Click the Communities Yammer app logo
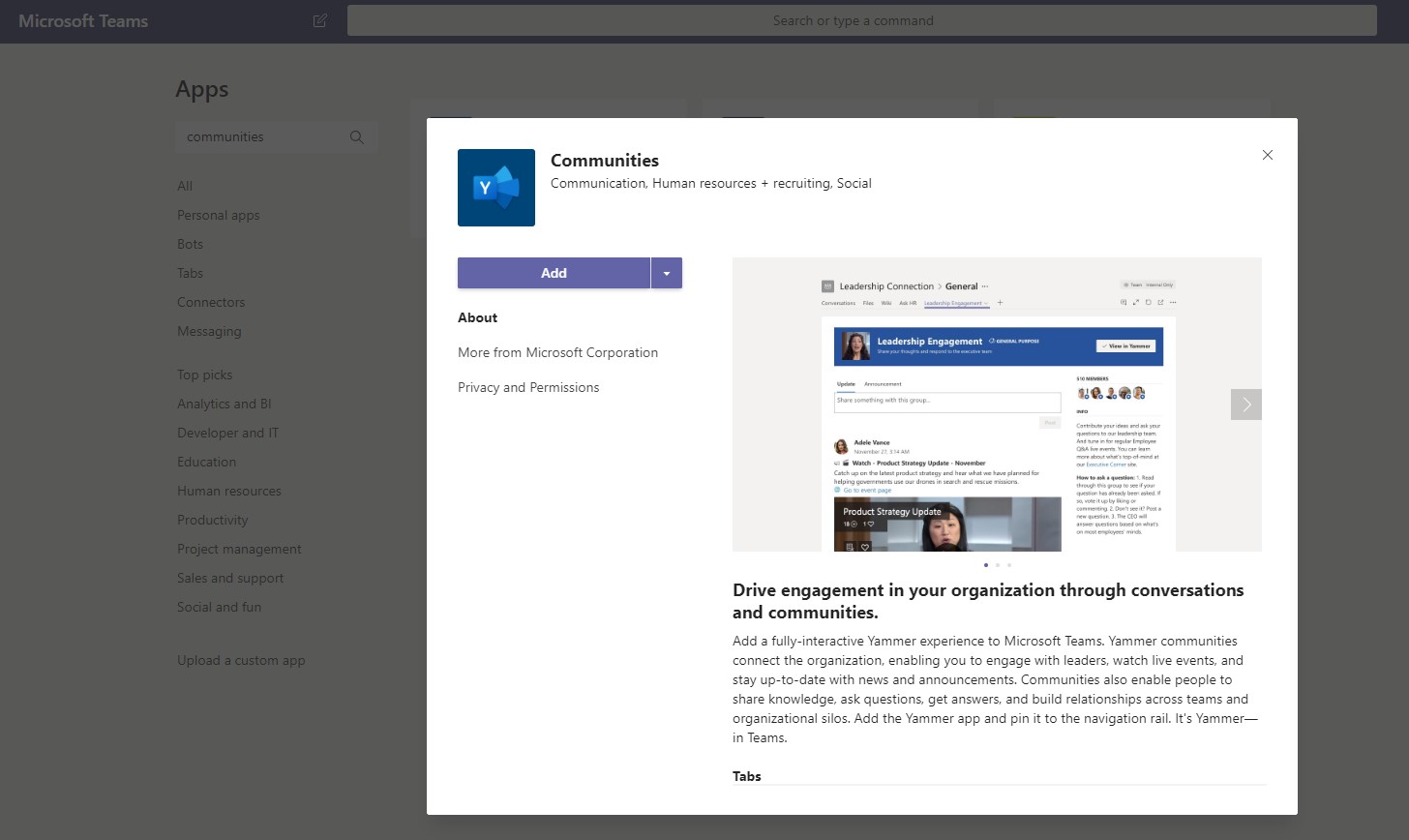 (x=496, y=188)
